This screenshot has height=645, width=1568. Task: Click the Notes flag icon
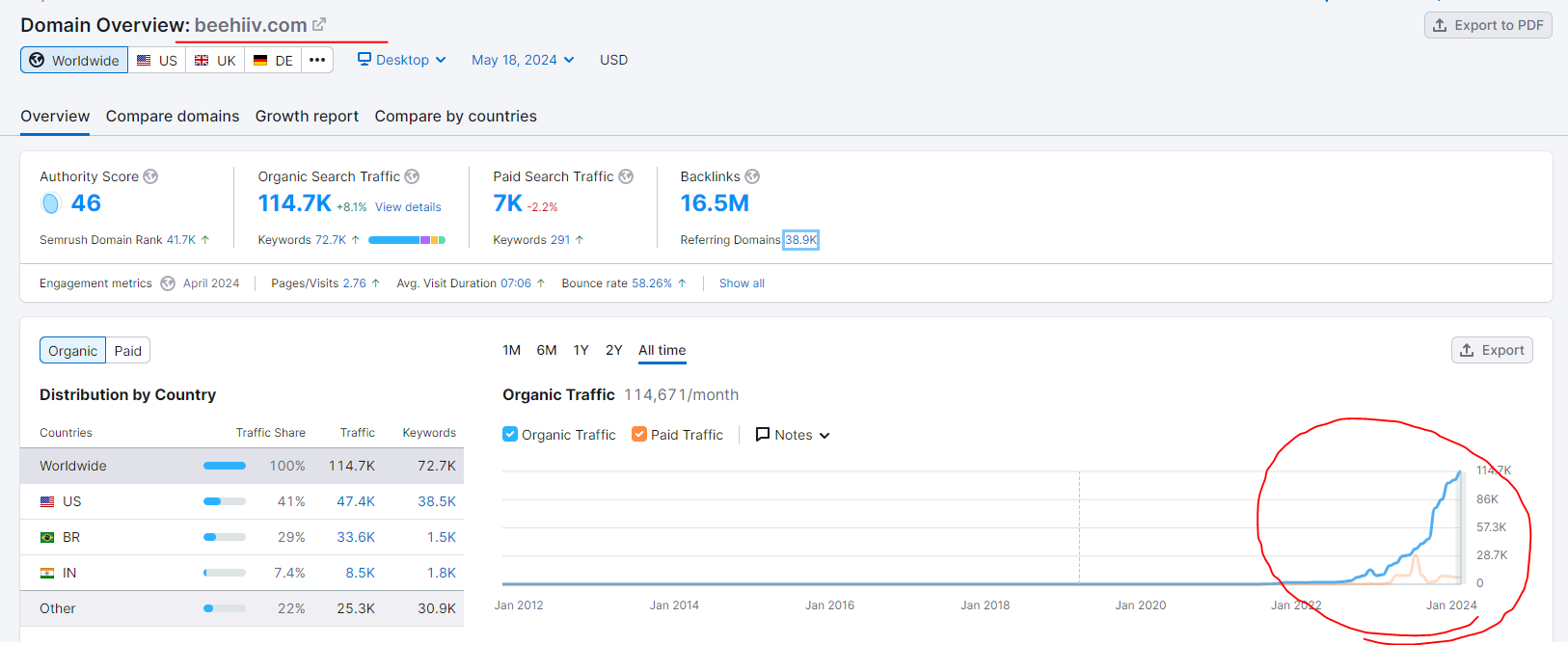pyautogui.click(x=763, y=434)
